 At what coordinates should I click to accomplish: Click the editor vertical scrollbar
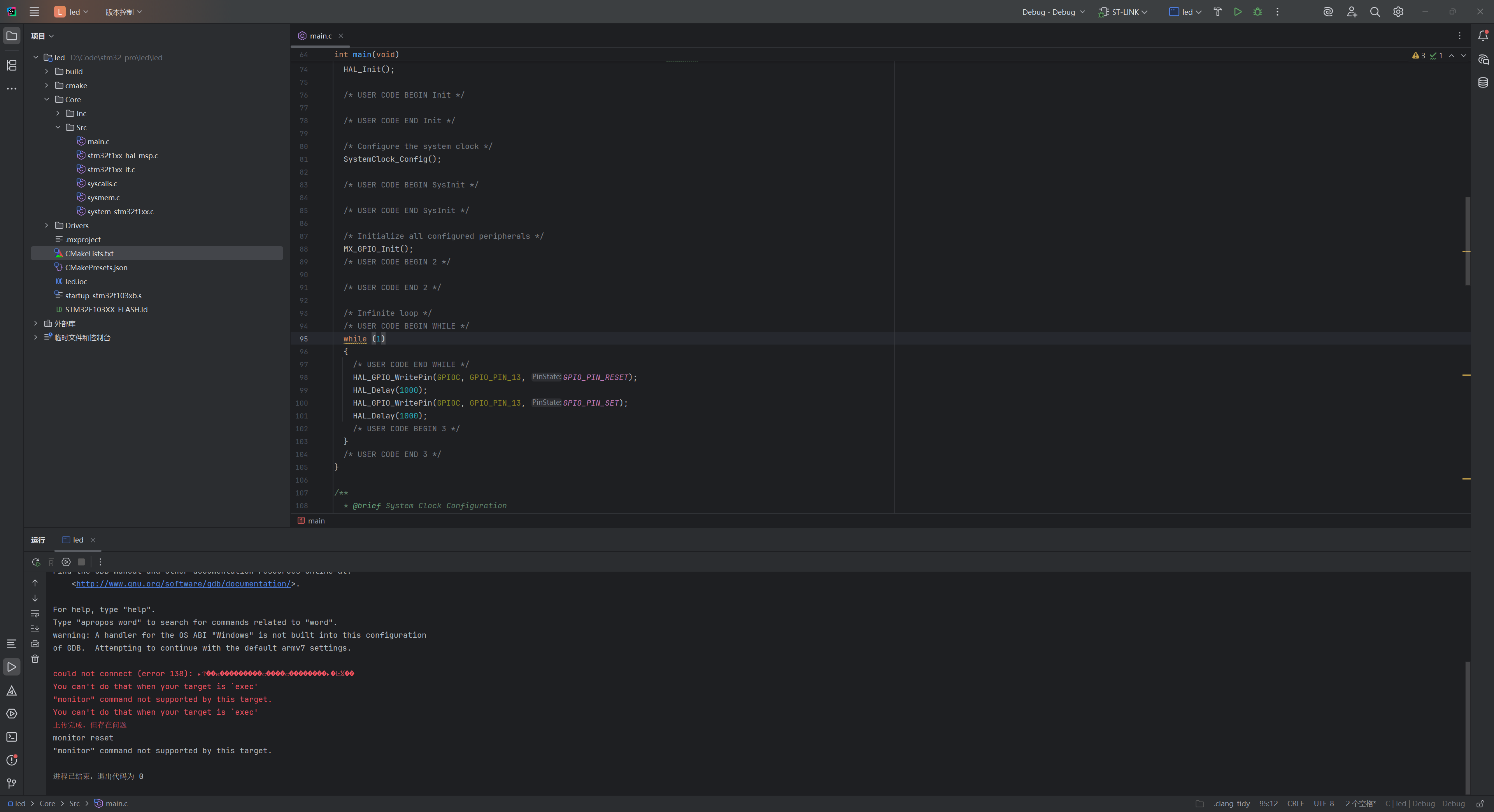pos(1468,241)
